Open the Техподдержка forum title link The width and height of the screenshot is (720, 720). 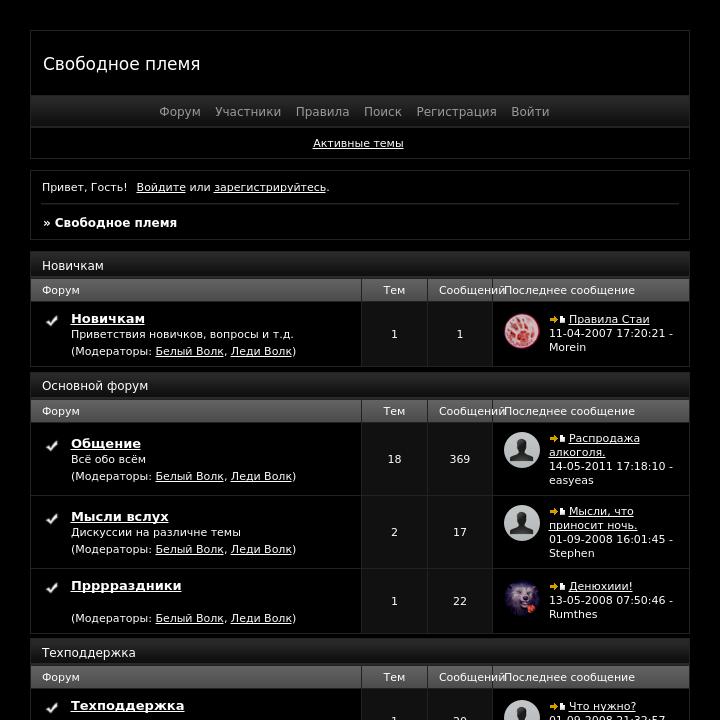point(127,706)
